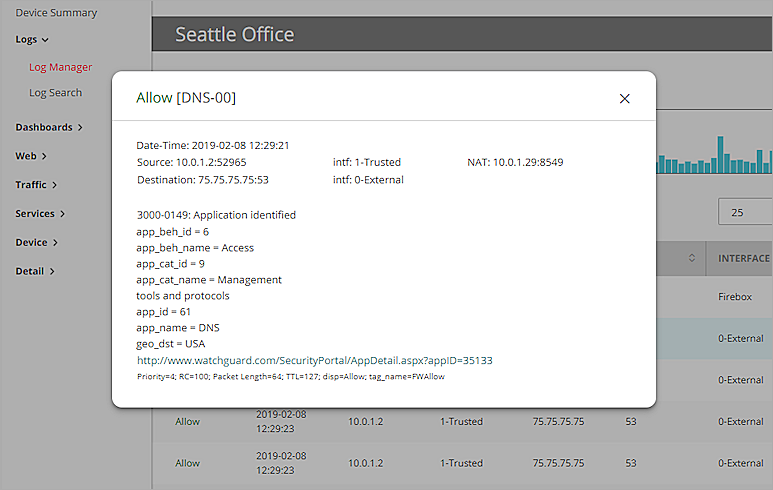The image size is (773, 490).
Task: Click the Allow [DNS-00] dialog title
Action: pos(186,98)
